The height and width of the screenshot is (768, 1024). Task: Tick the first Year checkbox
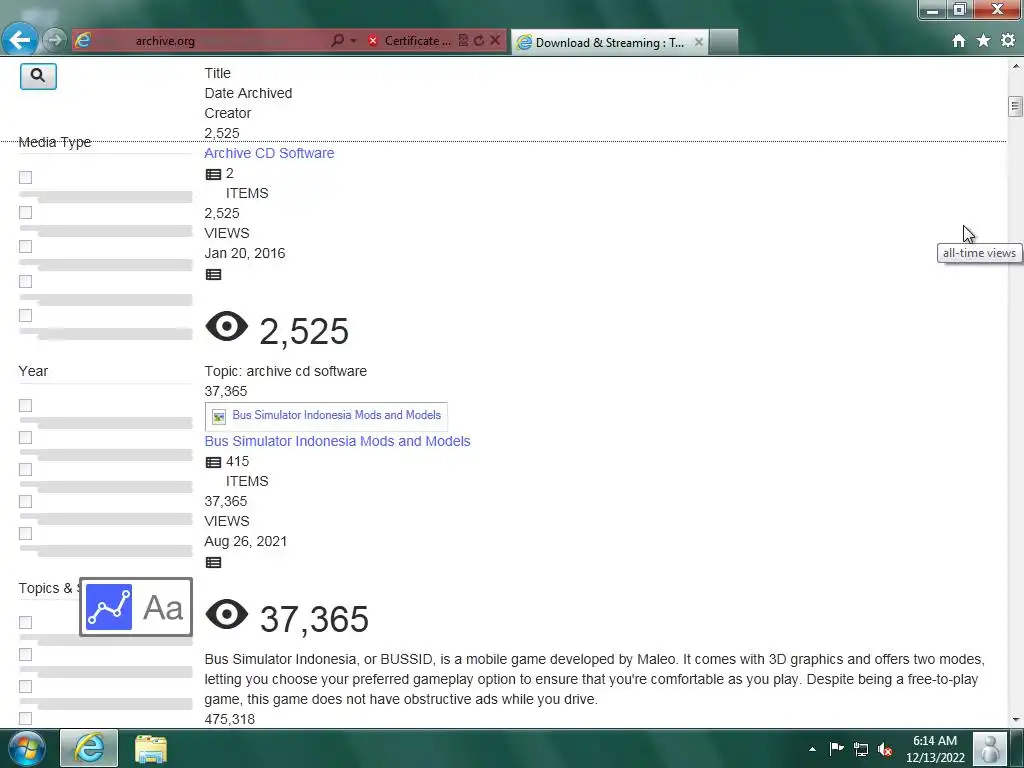pyautogui.click(x=25, y=406)
